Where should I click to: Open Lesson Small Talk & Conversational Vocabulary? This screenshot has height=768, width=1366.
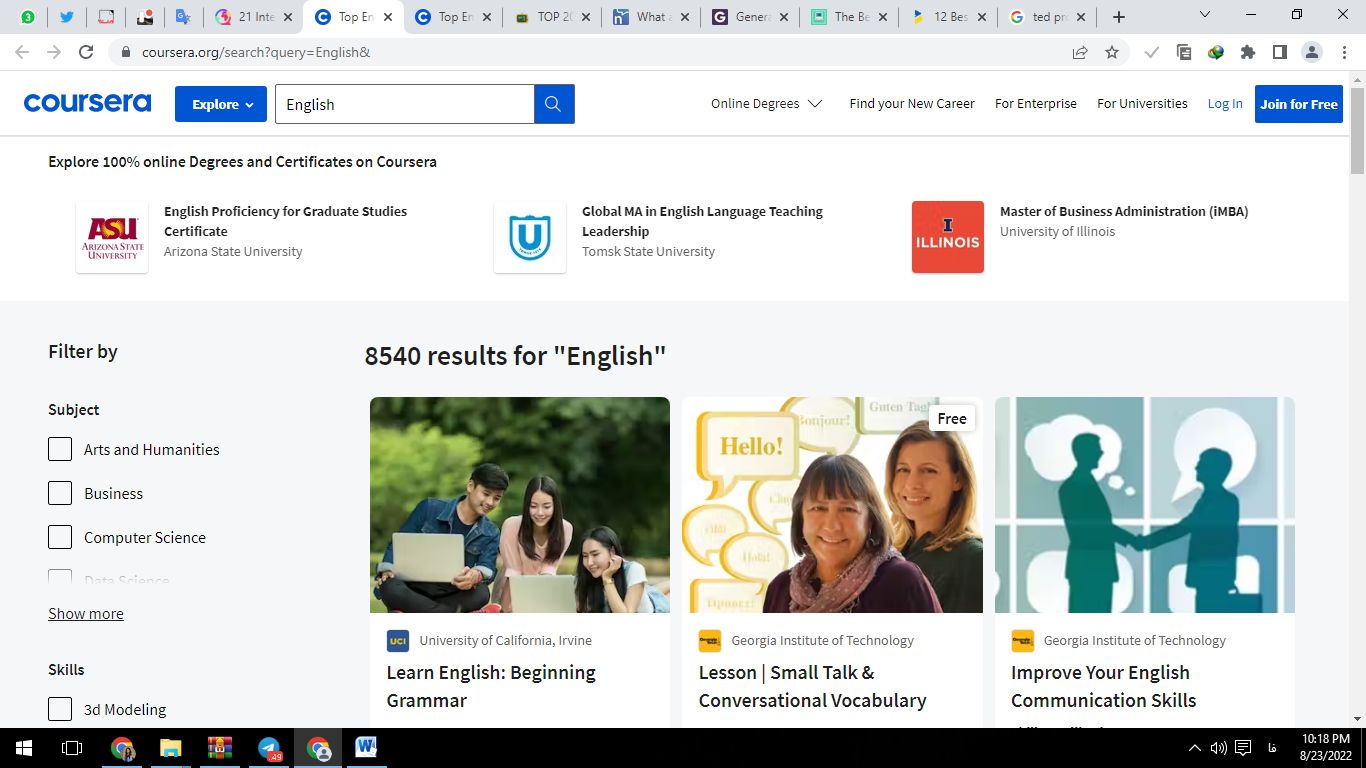[812, 686]
